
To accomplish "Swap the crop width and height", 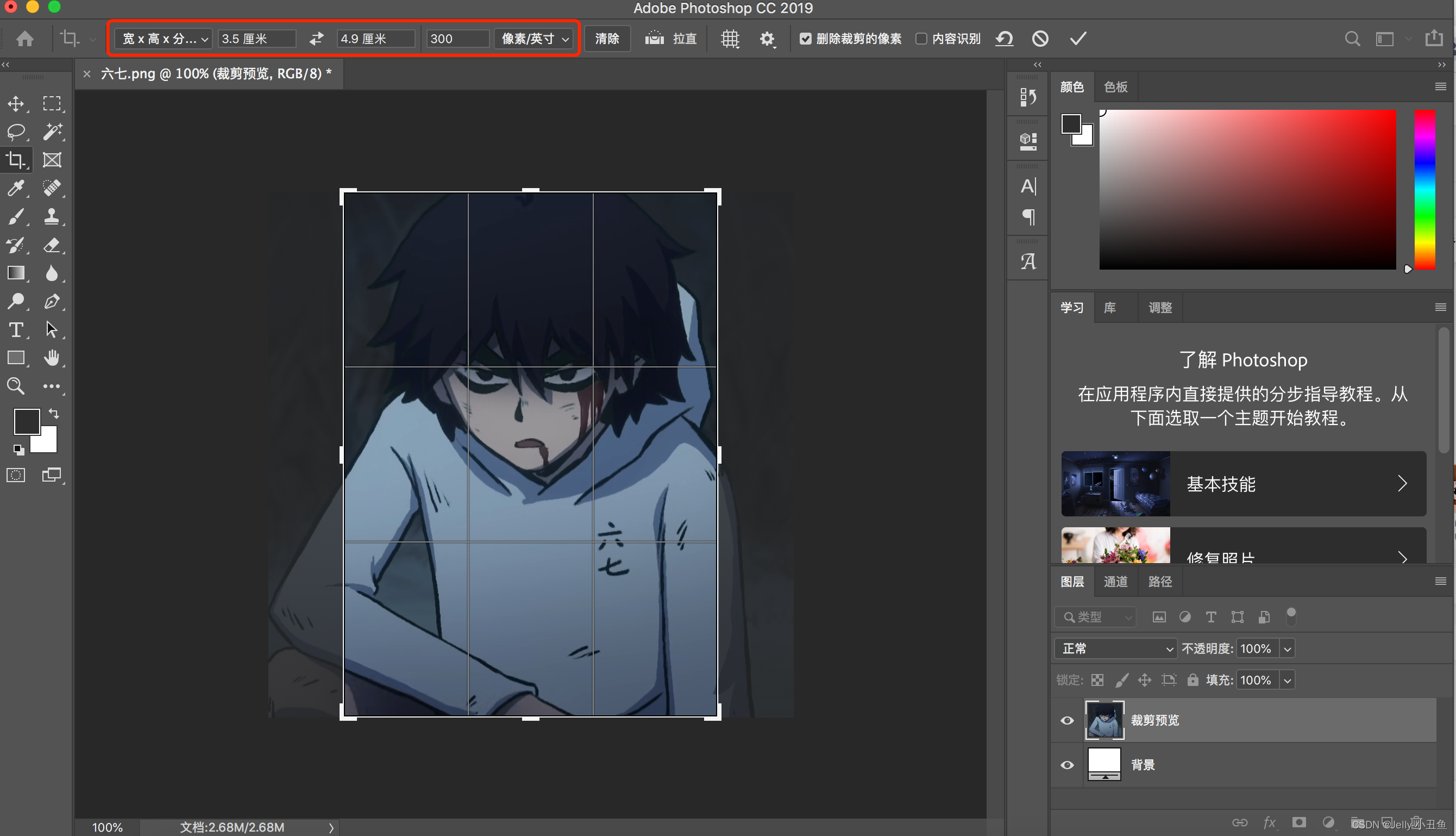I will (x=316, y=39).
